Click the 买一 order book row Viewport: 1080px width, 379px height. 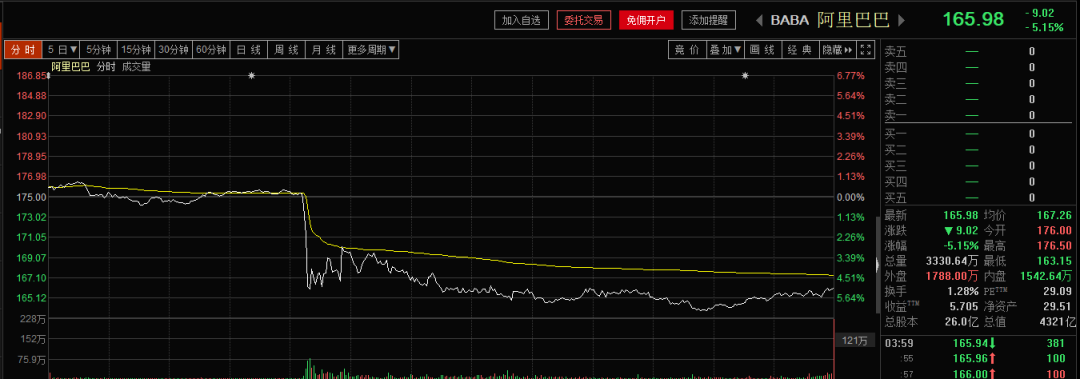pos(978,134)
